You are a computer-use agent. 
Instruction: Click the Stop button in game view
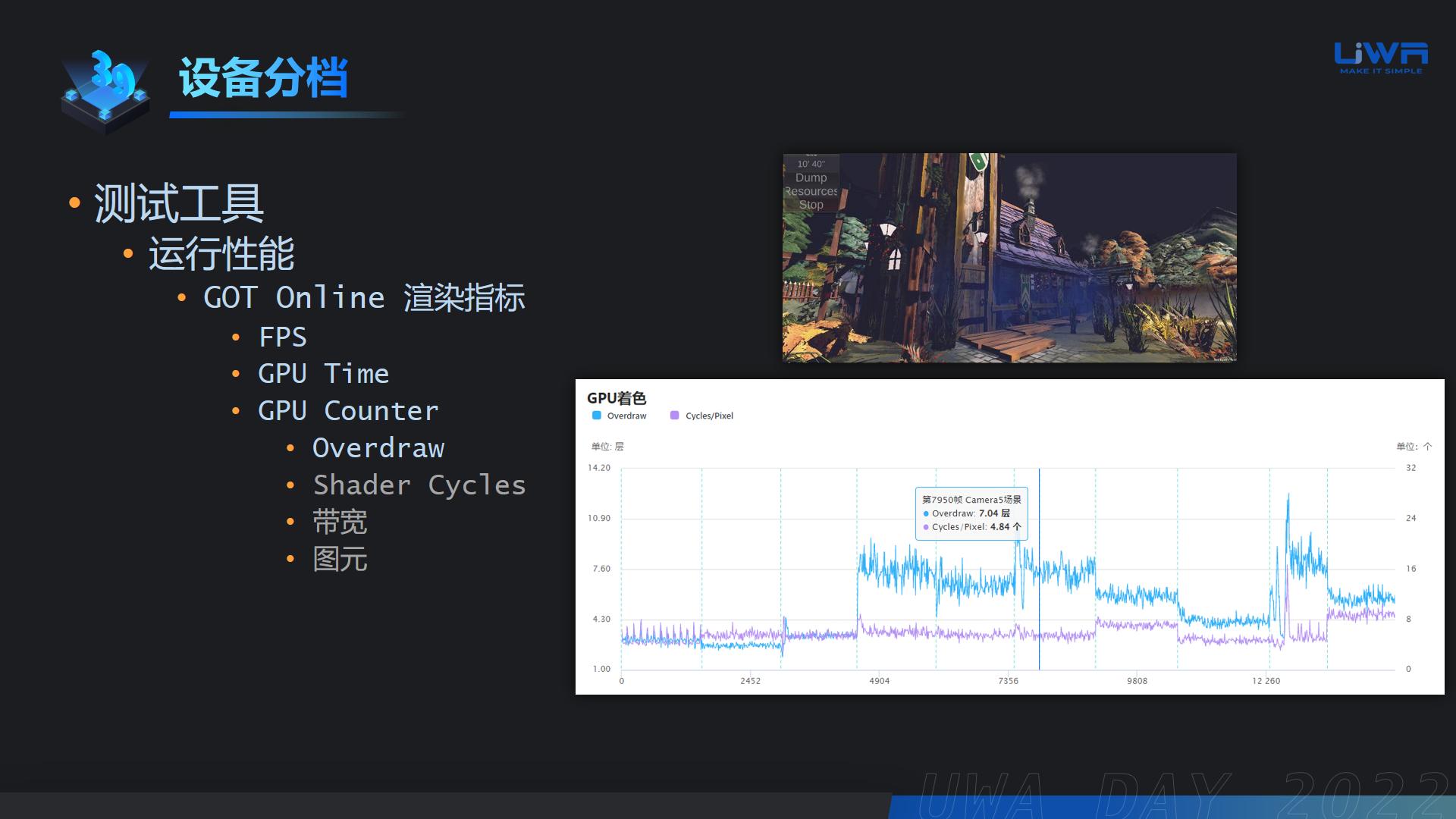(811, 205)
